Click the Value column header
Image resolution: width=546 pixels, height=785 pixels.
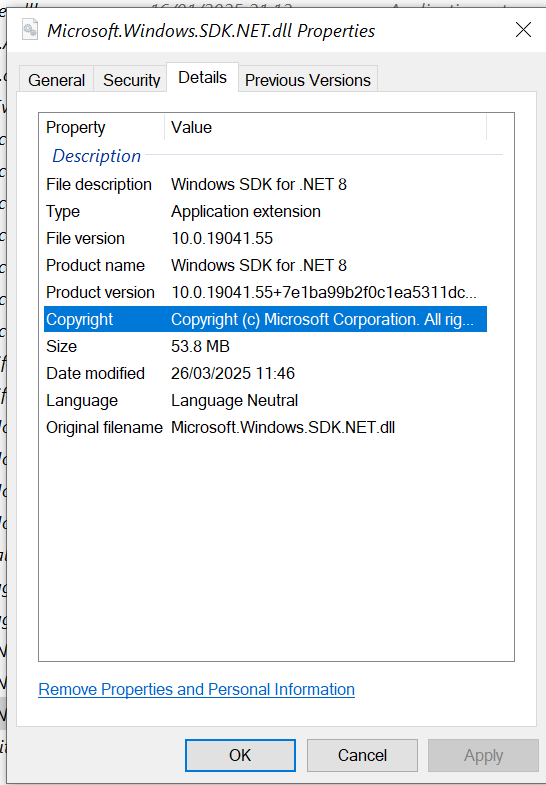(325, 127)
